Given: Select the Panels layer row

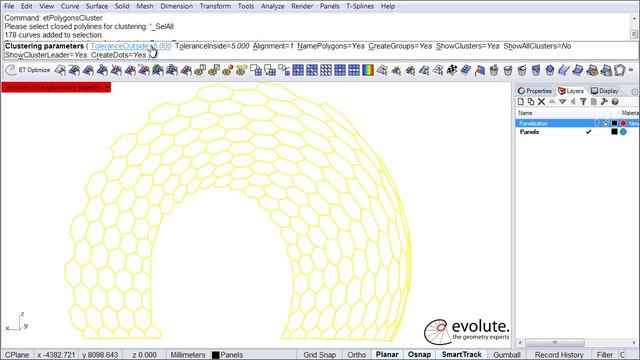Looking at the screenshot, I should (x=577, y=132).
